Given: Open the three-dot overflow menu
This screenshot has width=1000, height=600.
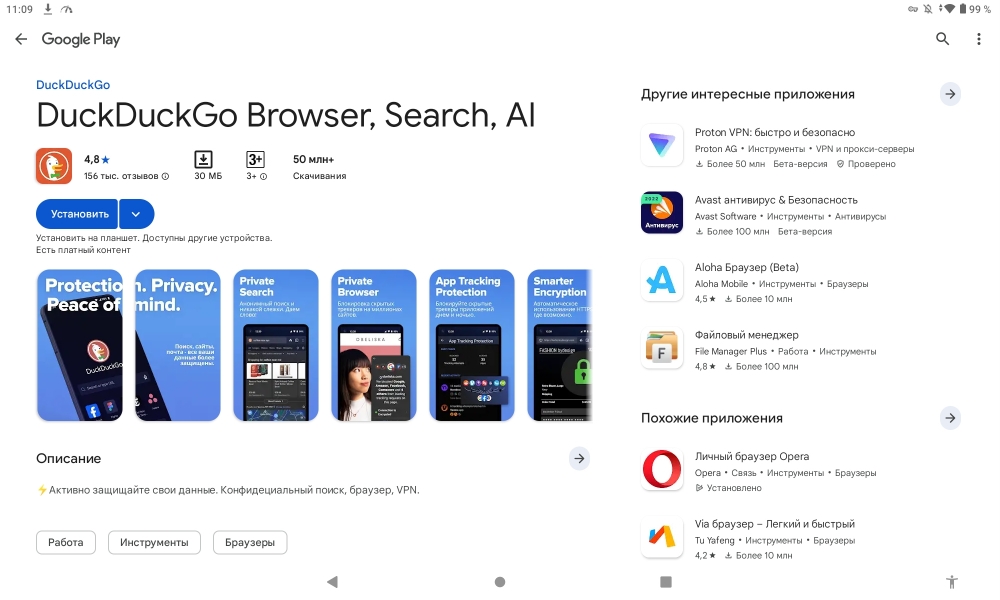Looking at the screenshot, I should [978, 39].
